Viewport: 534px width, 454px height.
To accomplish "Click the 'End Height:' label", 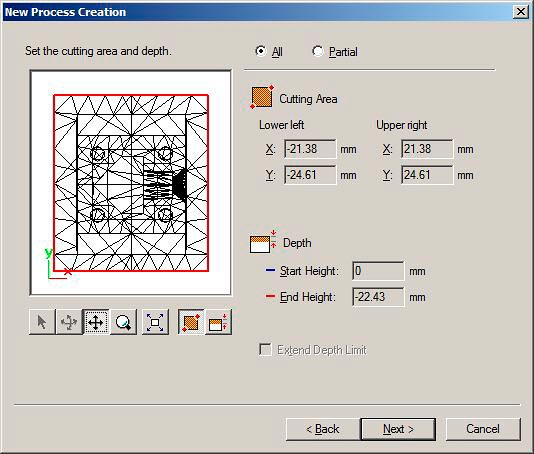I will 308,297.
